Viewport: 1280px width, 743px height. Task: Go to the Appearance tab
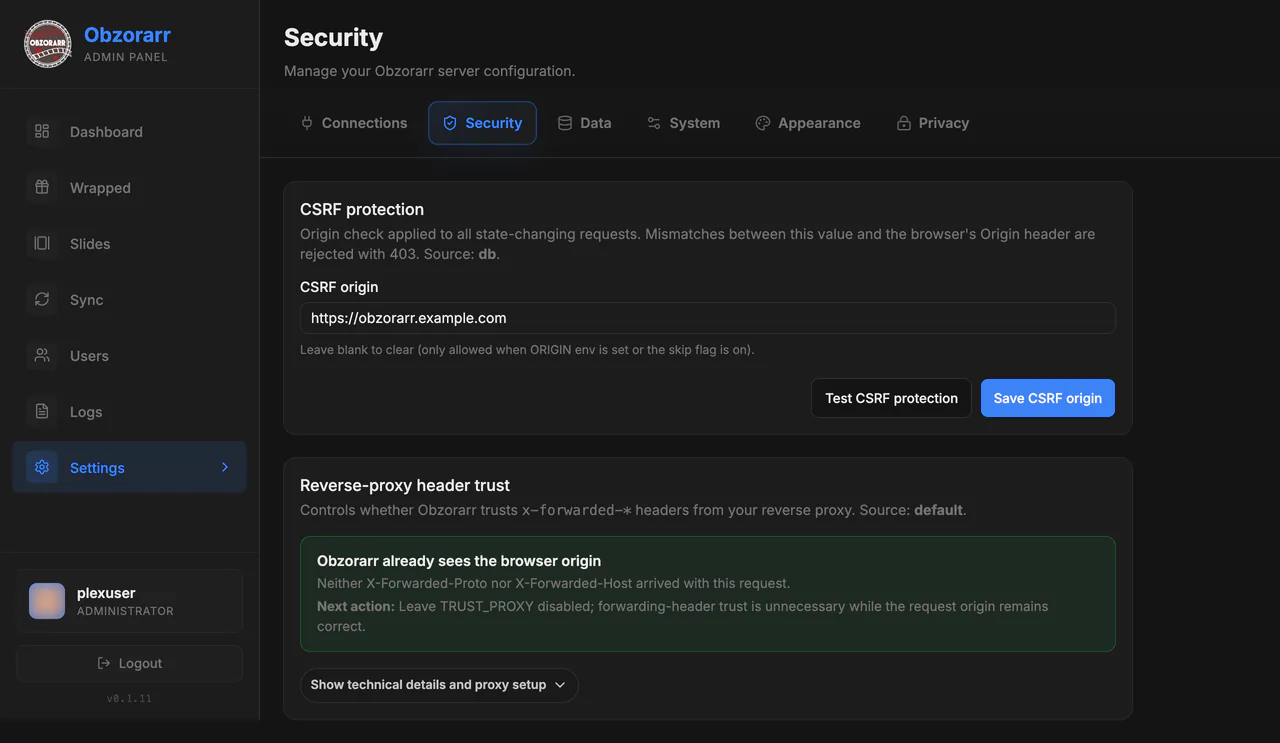(808, 123)
